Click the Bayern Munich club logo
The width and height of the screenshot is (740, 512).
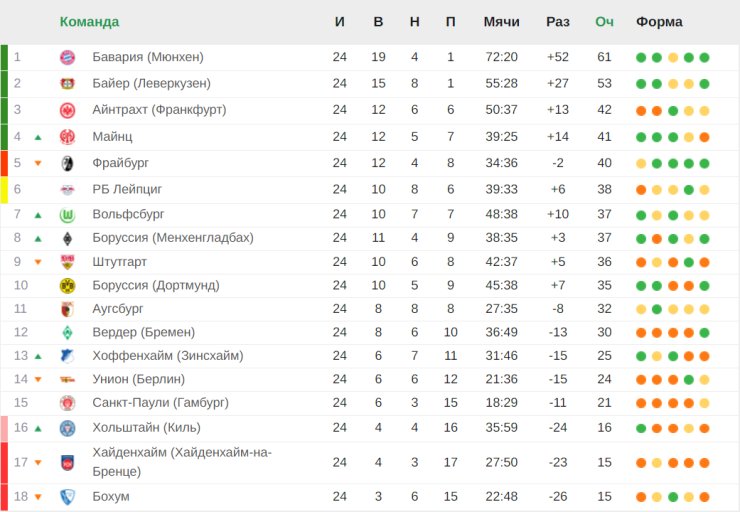pyautogui.click(x=67, y=58)
